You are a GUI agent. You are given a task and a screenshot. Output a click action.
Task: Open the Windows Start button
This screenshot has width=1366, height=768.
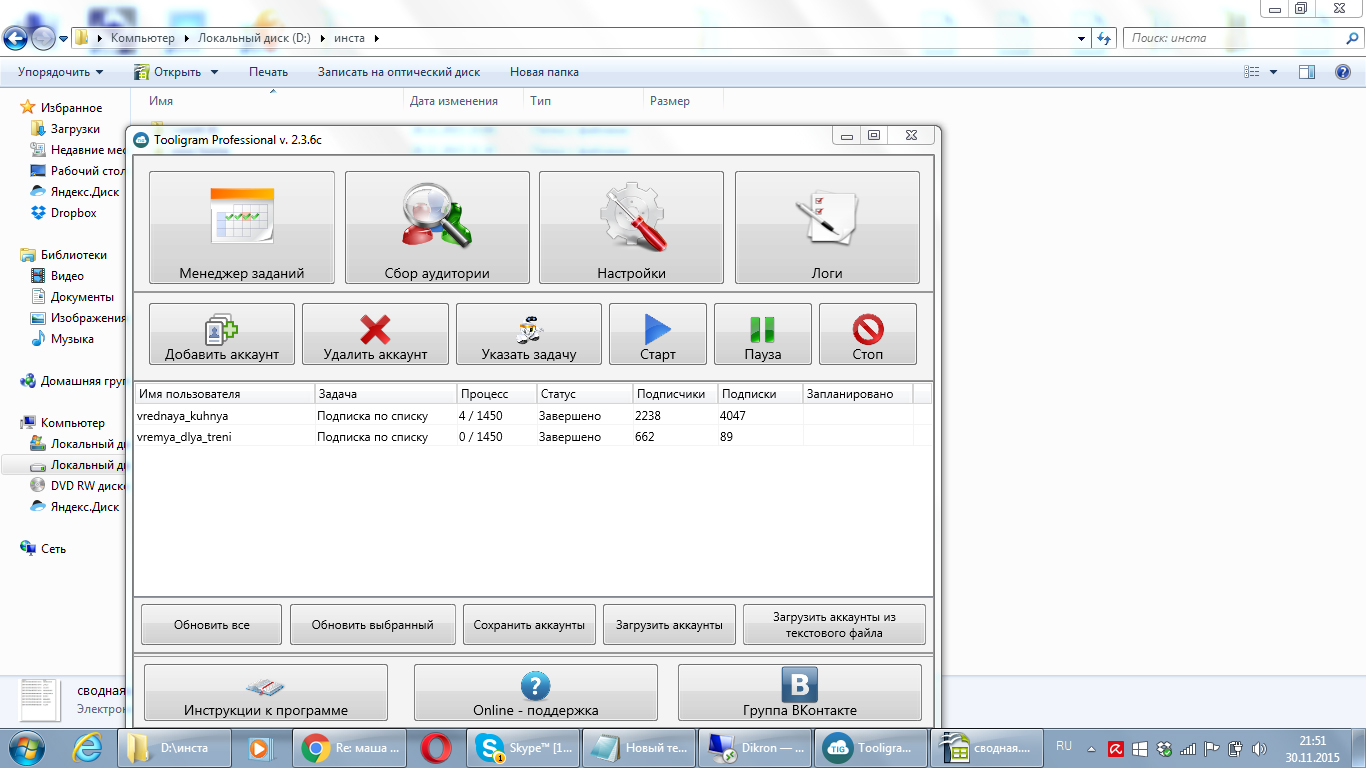tap(27, 747)
